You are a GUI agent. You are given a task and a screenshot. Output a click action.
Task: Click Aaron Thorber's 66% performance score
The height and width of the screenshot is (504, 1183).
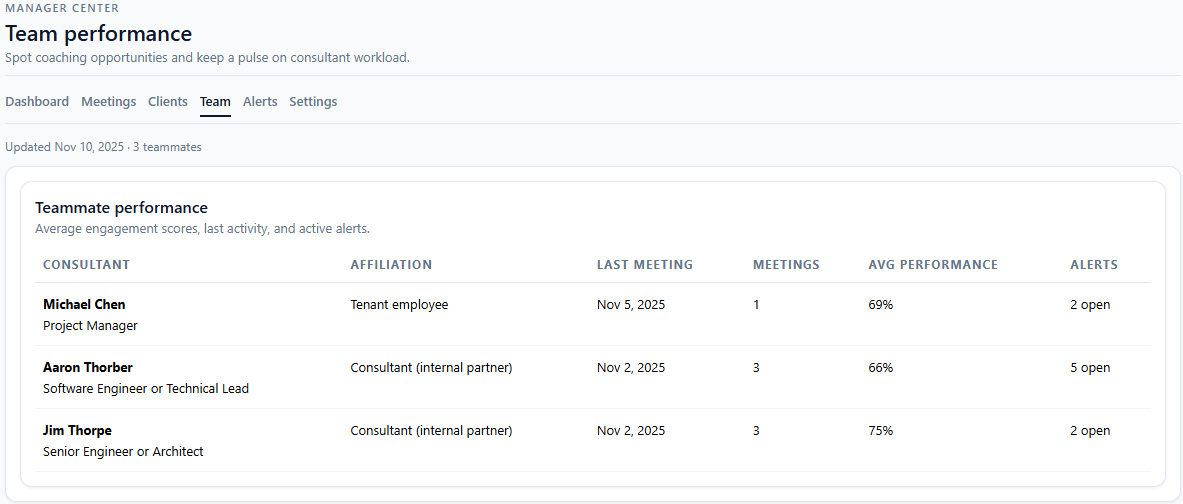coord(881,368)
